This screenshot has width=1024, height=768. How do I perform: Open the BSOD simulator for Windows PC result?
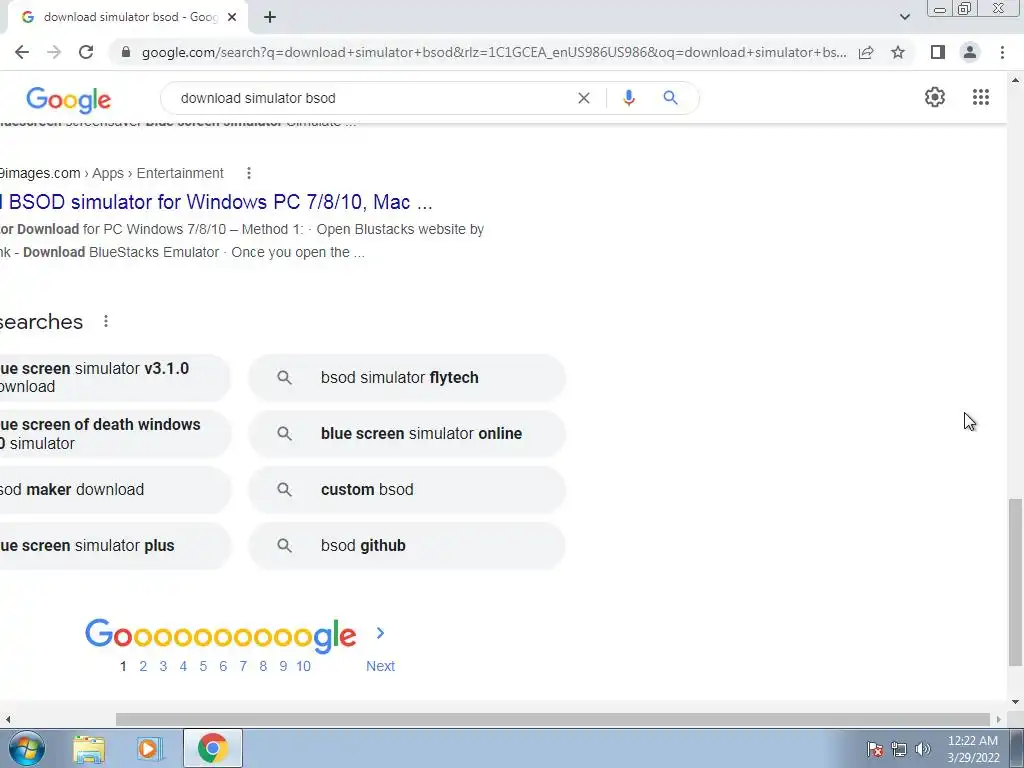pyautogui.click(x=216, y=202)
